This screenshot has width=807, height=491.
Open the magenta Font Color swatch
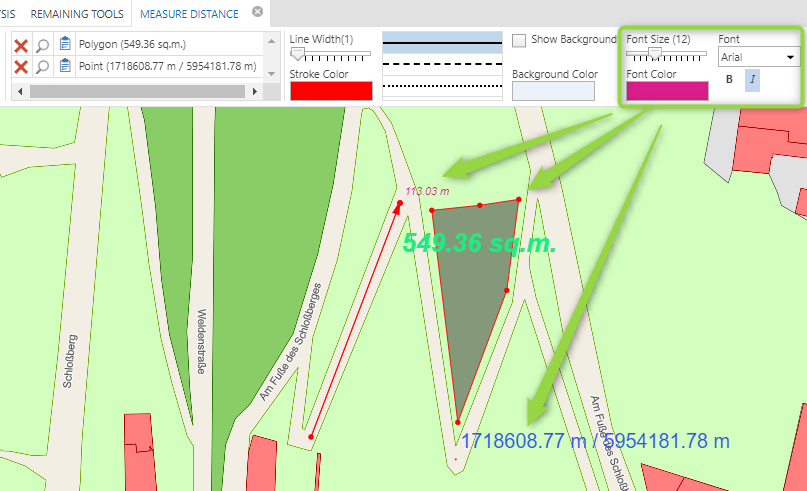667,91
